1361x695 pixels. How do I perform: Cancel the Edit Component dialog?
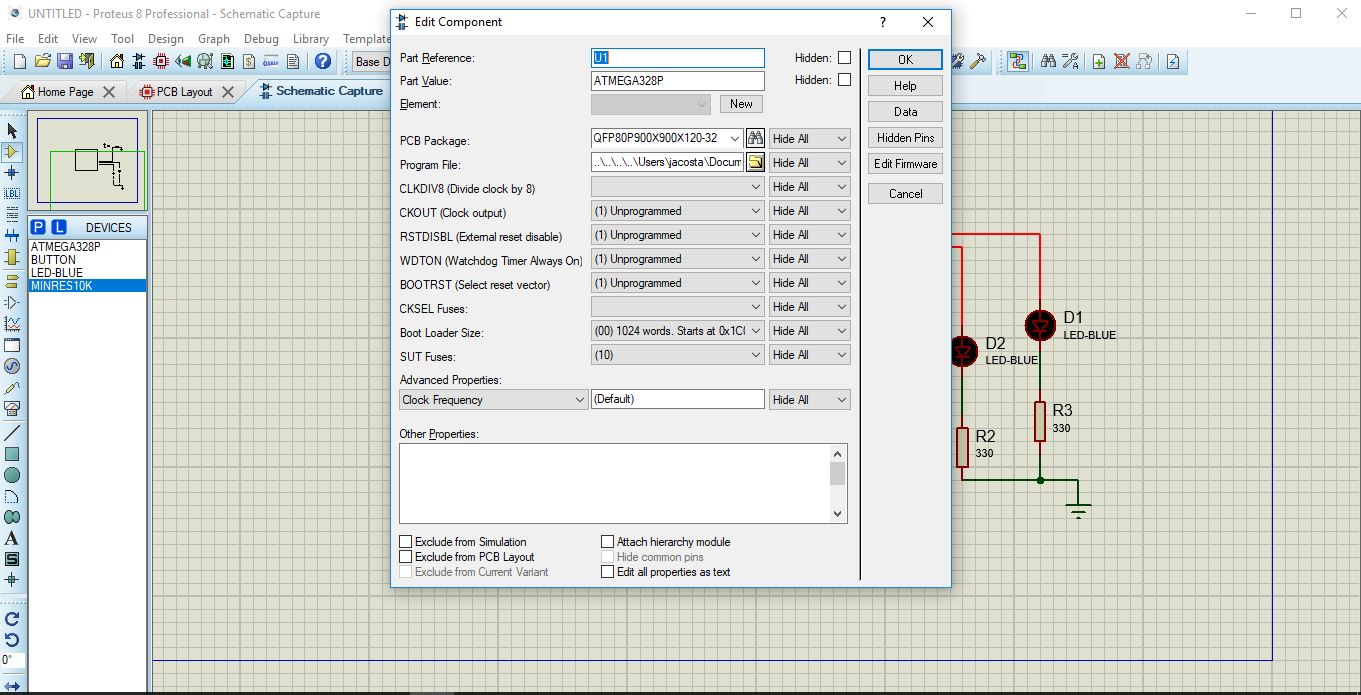[905, 194]
